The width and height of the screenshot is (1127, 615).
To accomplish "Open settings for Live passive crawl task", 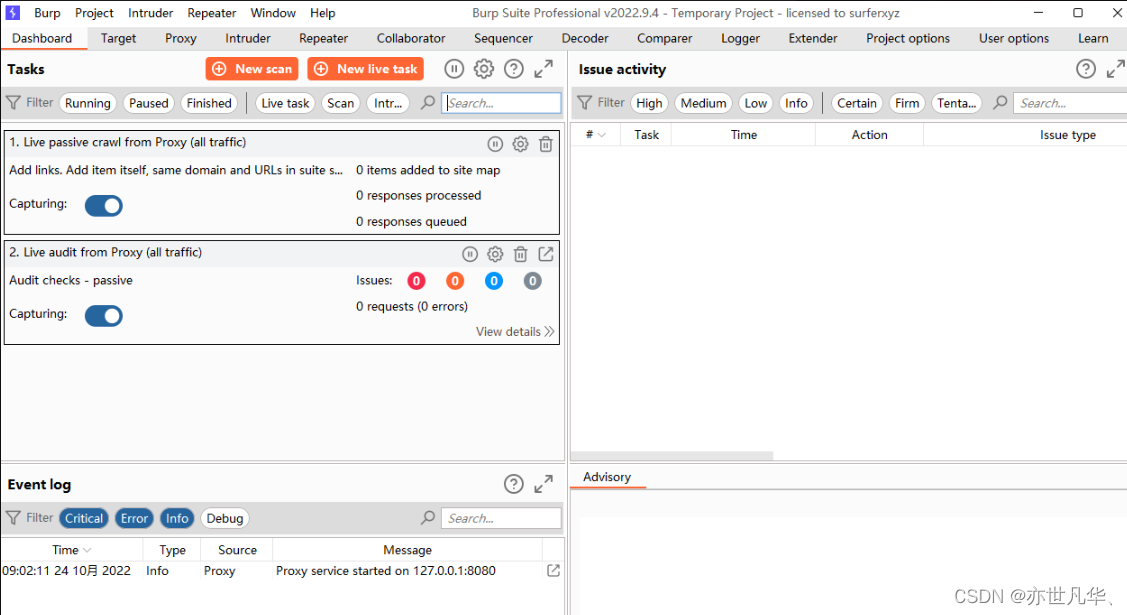I will (x=520, y=144).
